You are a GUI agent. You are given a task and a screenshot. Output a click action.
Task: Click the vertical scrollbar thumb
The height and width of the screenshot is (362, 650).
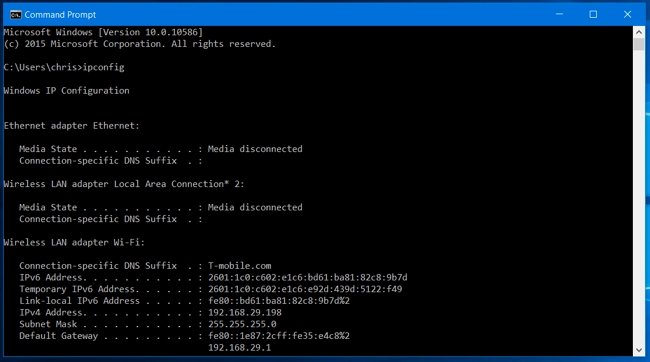[x=638, y=44]
